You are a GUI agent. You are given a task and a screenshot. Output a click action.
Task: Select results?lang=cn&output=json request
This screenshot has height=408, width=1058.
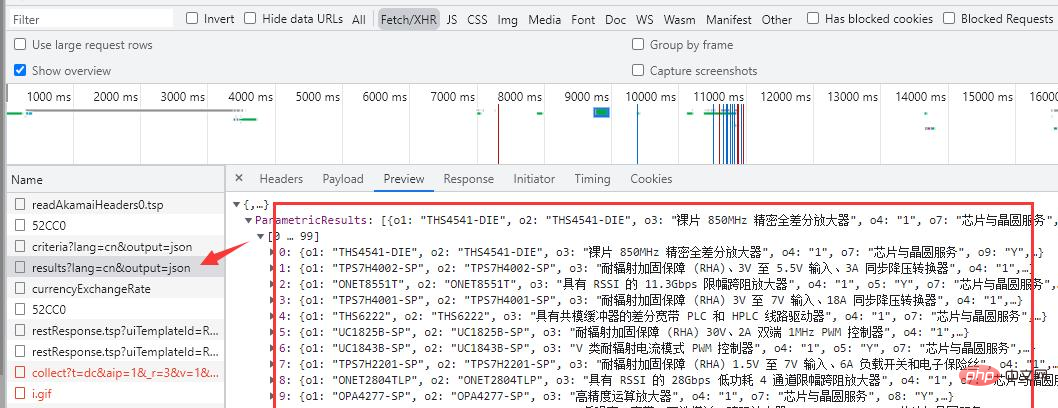coord(111,267)
